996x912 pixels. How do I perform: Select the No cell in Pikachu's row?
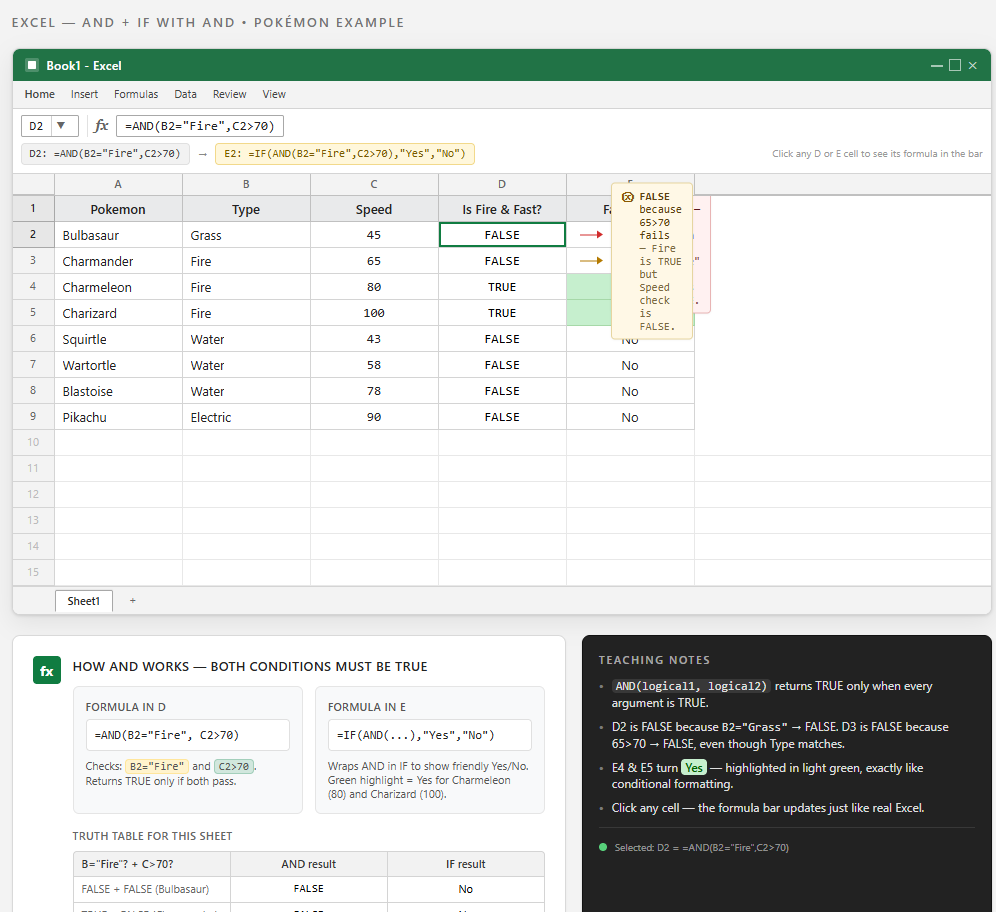[630, 417]
